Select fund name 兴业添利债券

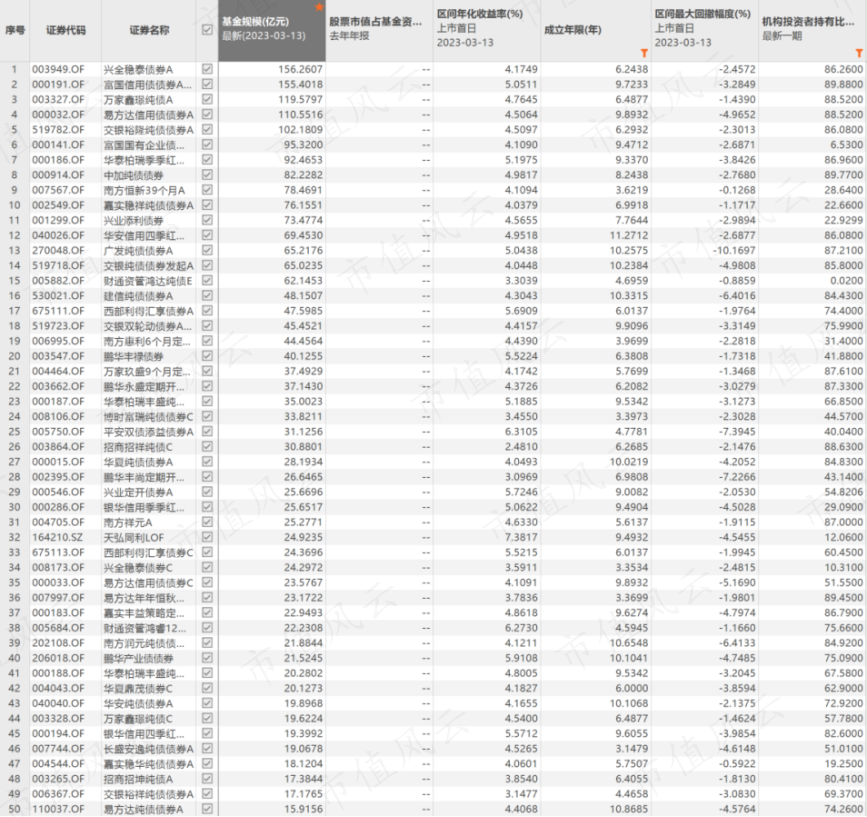(x=134, y=220)
